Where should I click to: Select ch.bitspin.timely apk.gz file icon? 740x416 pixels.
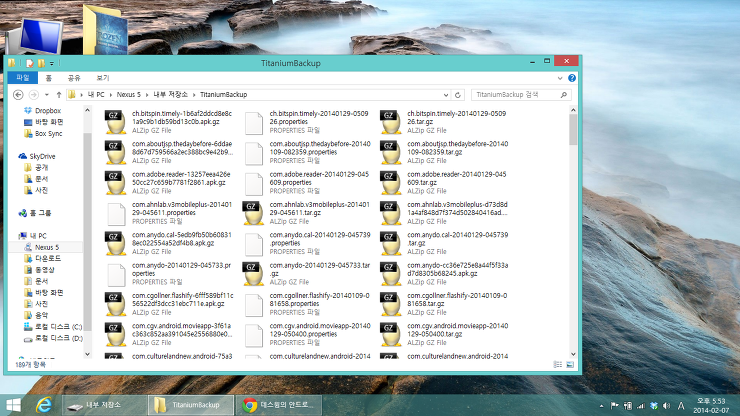point(116,122)
